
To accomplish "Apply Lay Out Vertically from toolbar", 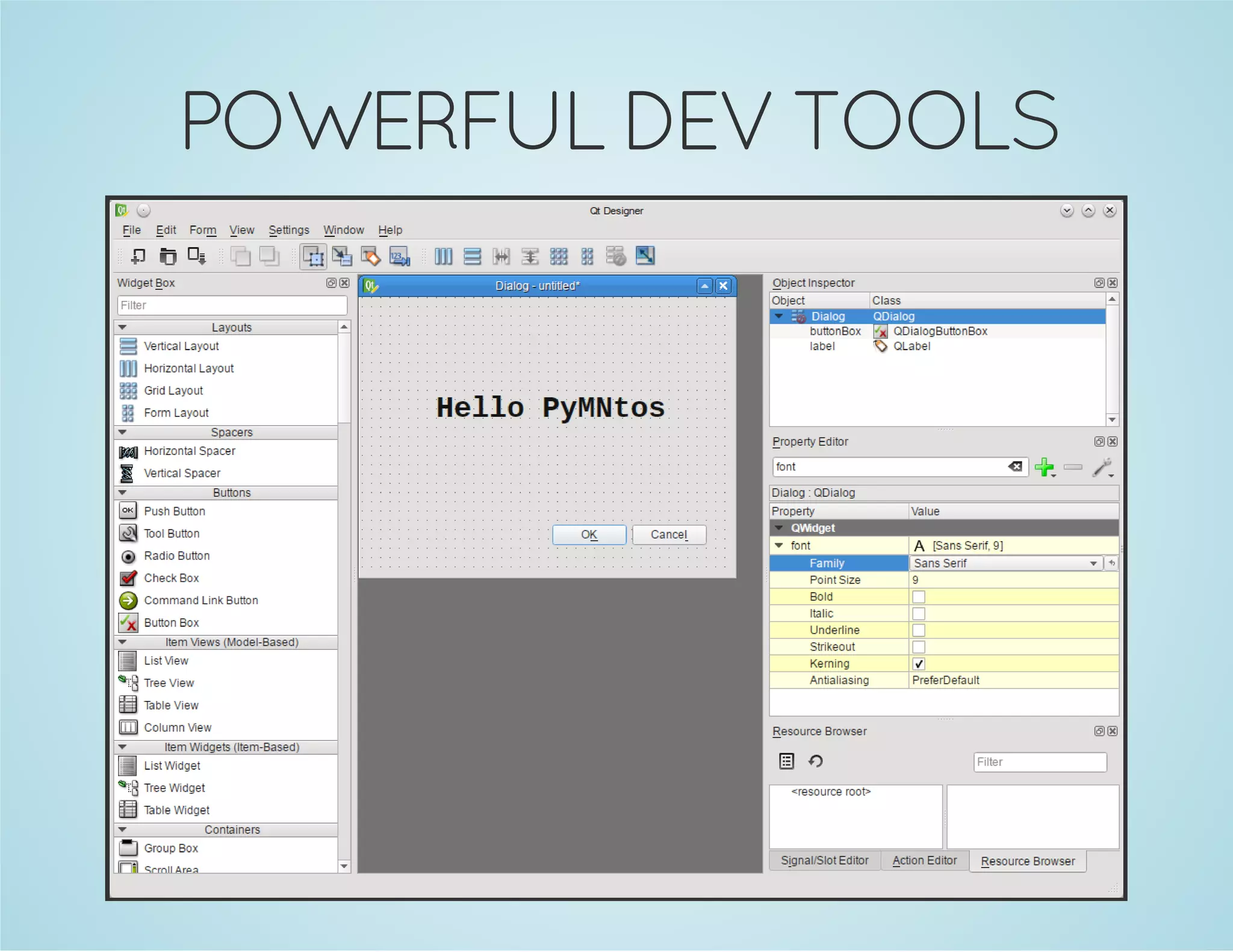I will [472, 256].
